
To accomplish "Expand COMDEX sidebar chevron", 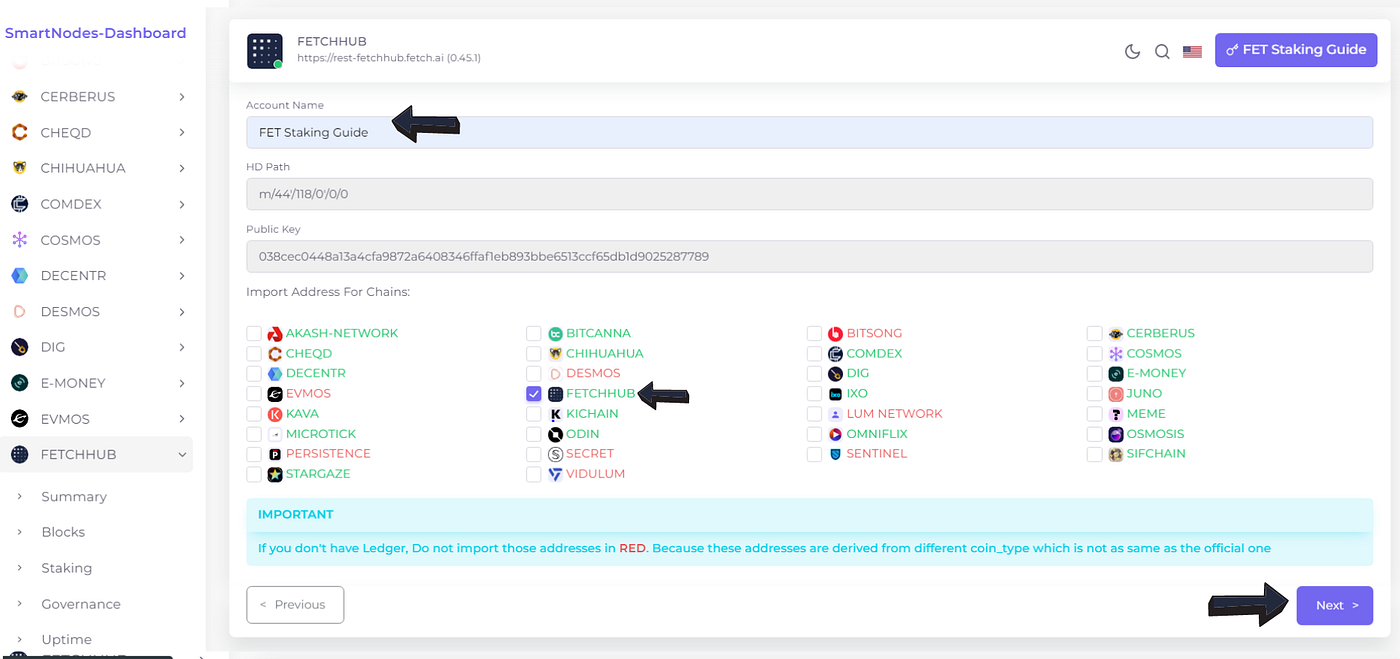I will pyautogui.click(x=182, y=204).
